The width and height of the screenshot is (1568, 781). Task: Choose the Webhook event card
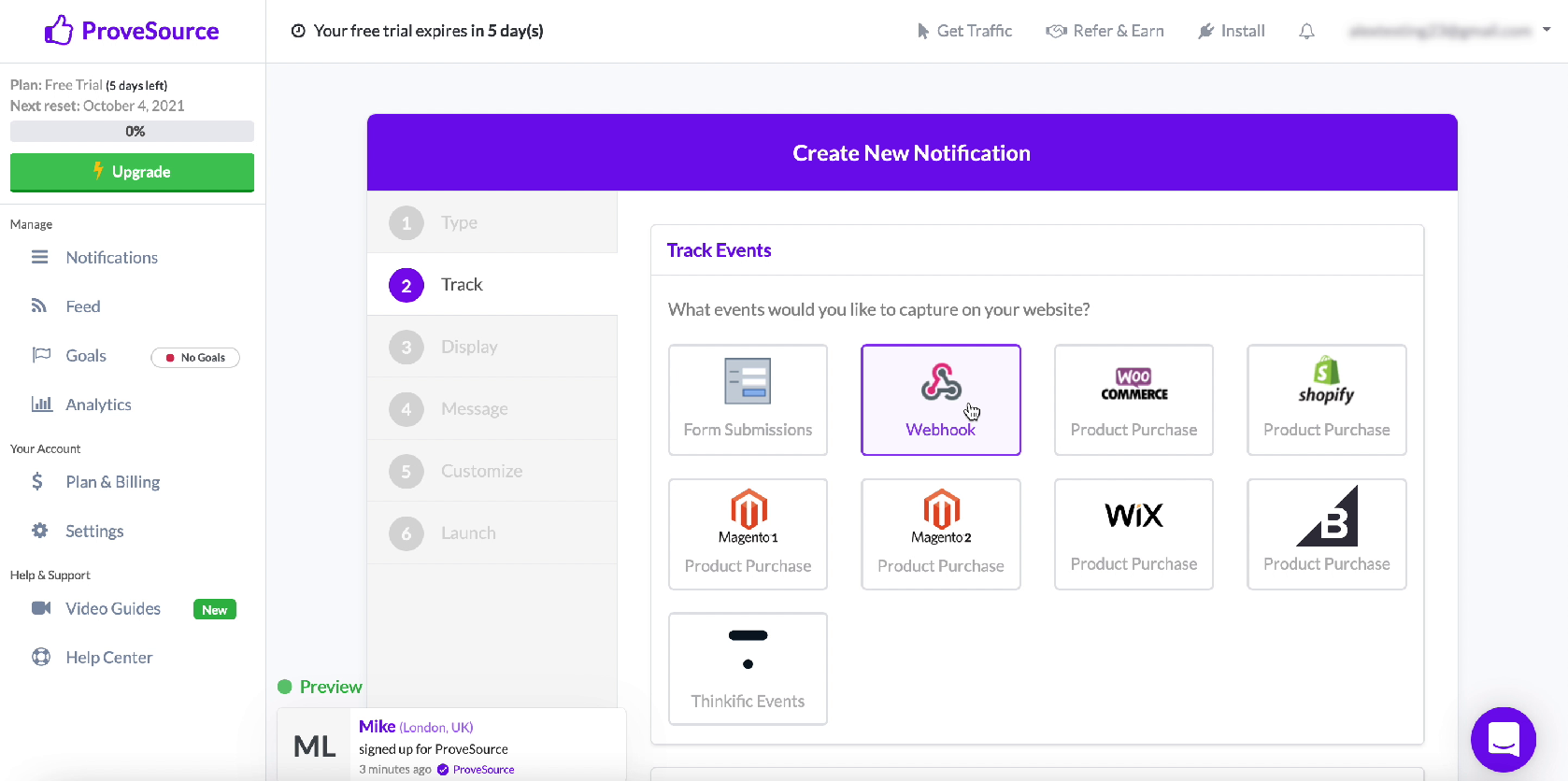coord(941,400)
